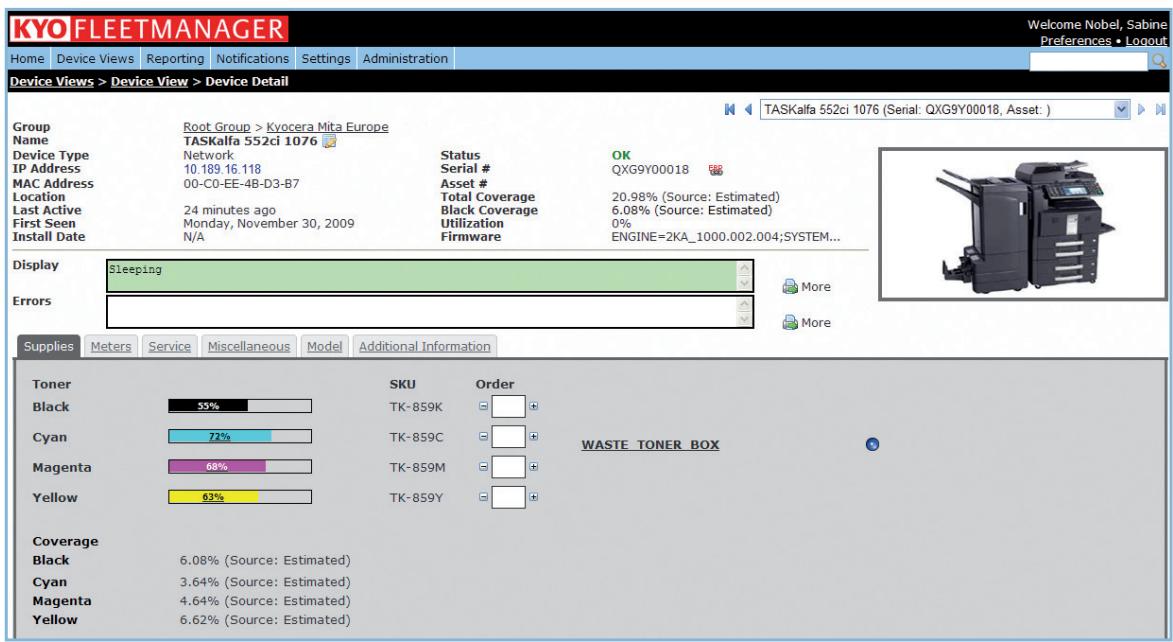Open the Root Group link

pos(217,127)
